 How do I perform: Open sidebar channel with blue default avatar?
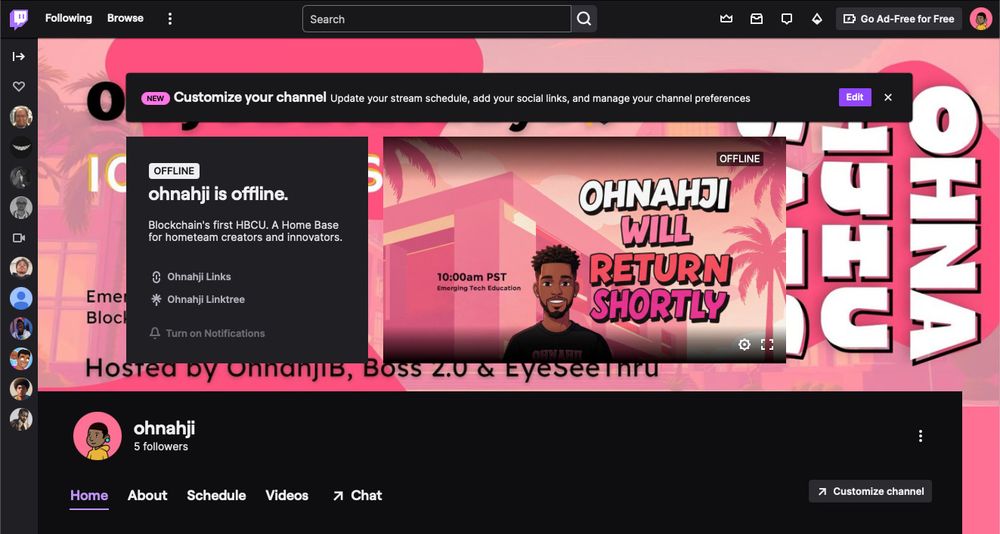click(x=21, y=298)
